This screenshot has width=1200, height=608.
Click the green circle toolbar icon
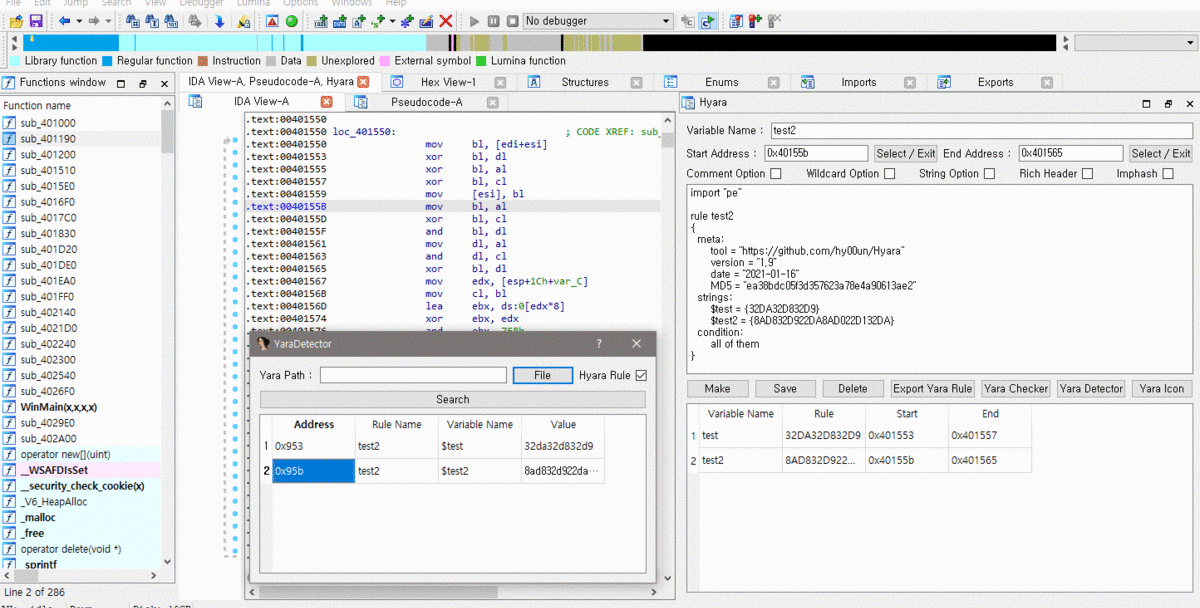pyautogui.click(x=291, y=21)
